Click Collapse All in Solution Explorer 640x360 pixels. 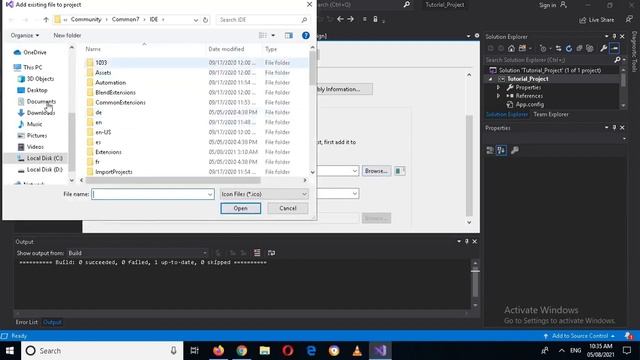coord(579,48)
